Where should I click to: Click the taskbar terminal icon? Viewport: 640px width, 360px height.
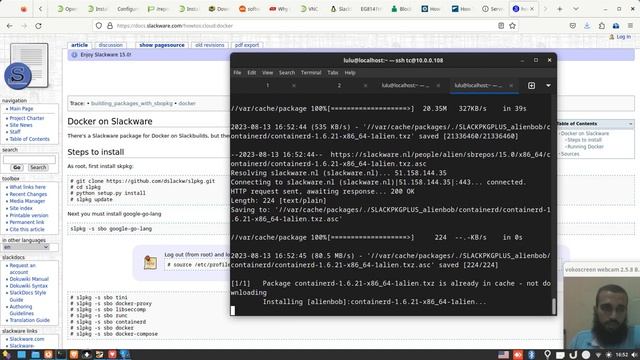pos(61,354)
